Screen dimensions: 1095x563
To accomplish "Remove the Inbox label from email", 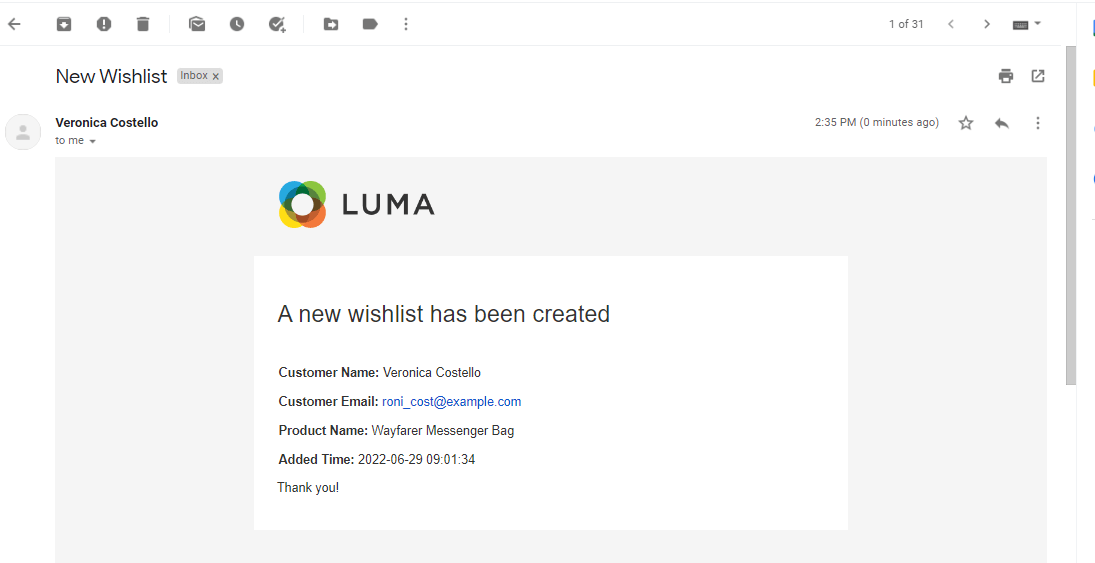I will tap(216, 77).
